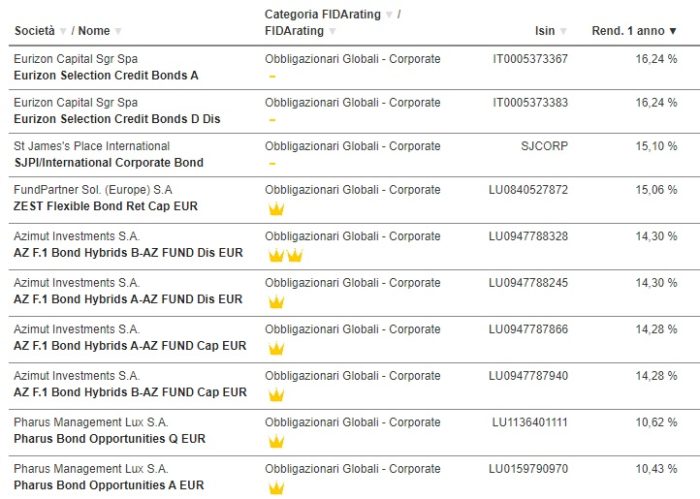Screen dimensions: 700x499
Task: Open AZ F.1 Bond Hybrids A-AZ FUND Dis EUR
Action: click(128, 299)
